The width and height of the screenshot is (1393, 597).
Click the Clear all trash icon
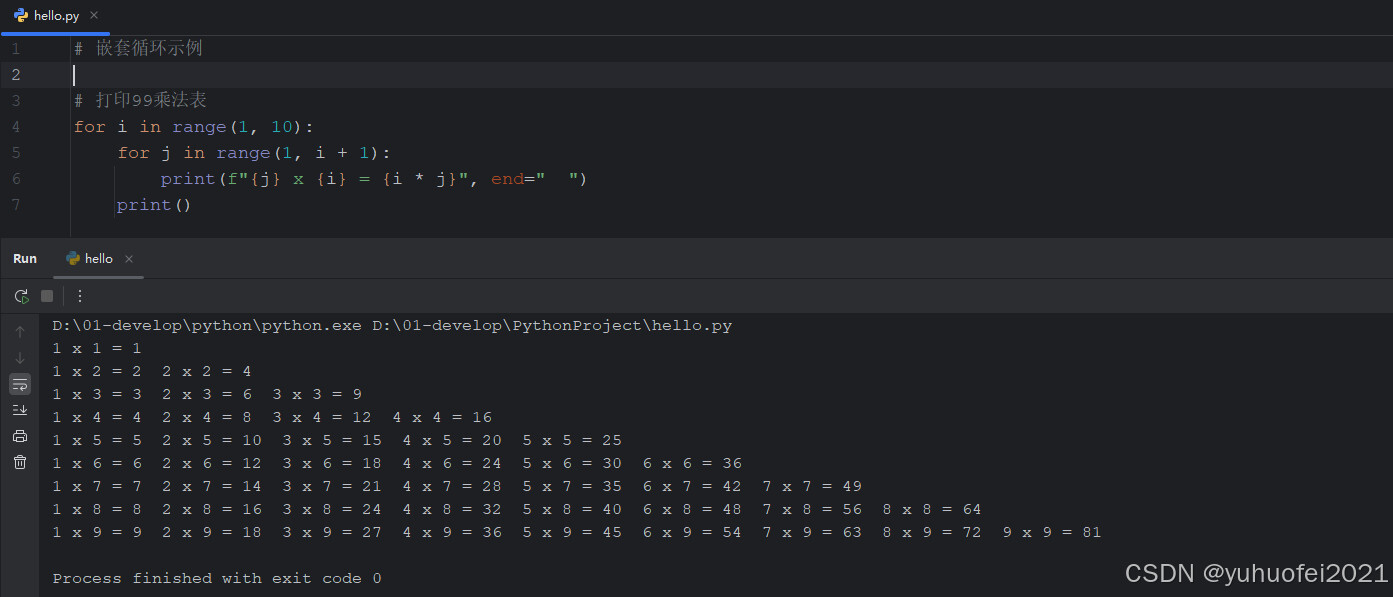click(x=20, y=462)
